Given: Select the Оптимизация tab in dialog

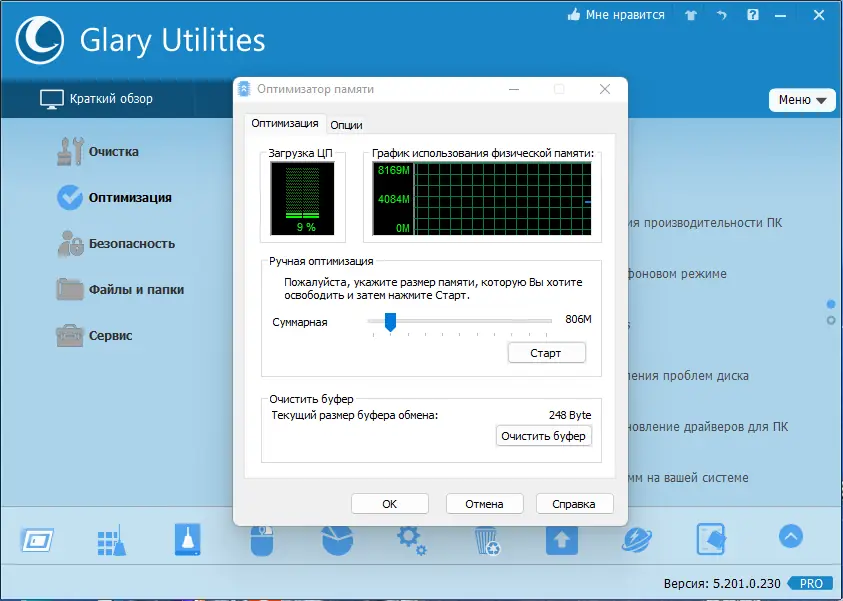Looking at the screenshot, I should (285, 123).
